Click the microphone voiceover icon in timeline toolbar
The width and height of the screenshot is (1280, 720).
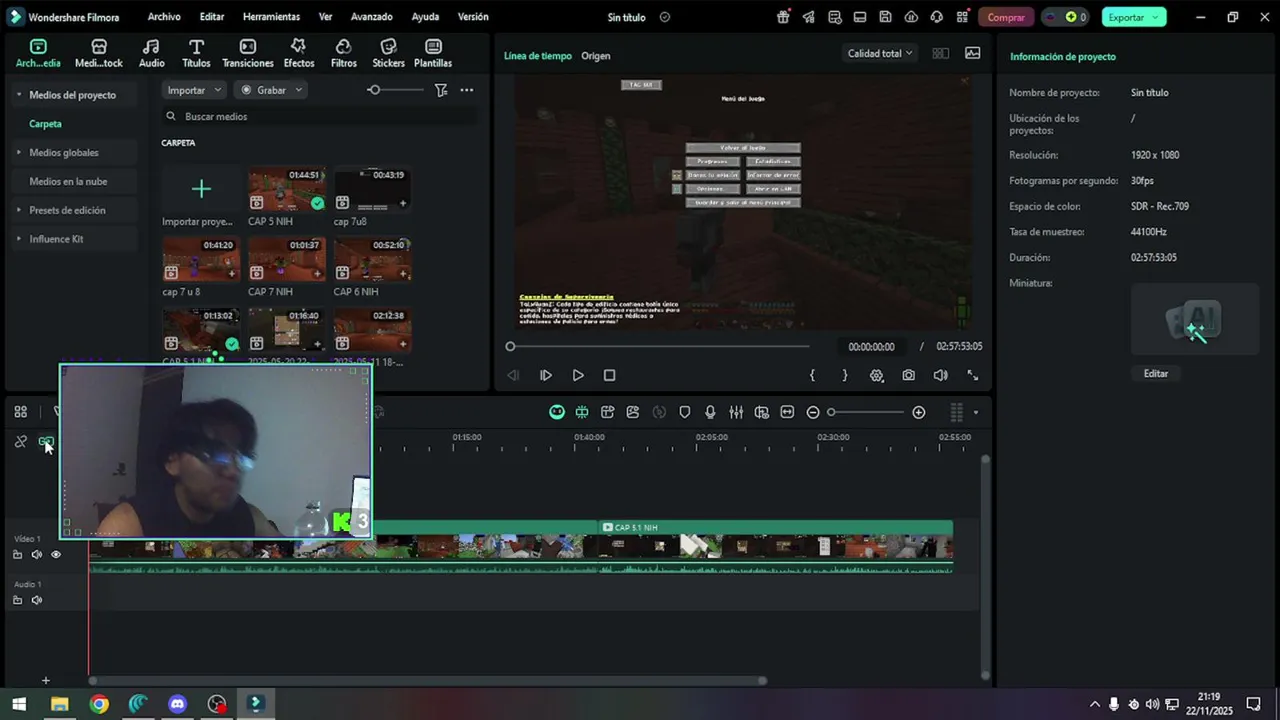(710, 412)
